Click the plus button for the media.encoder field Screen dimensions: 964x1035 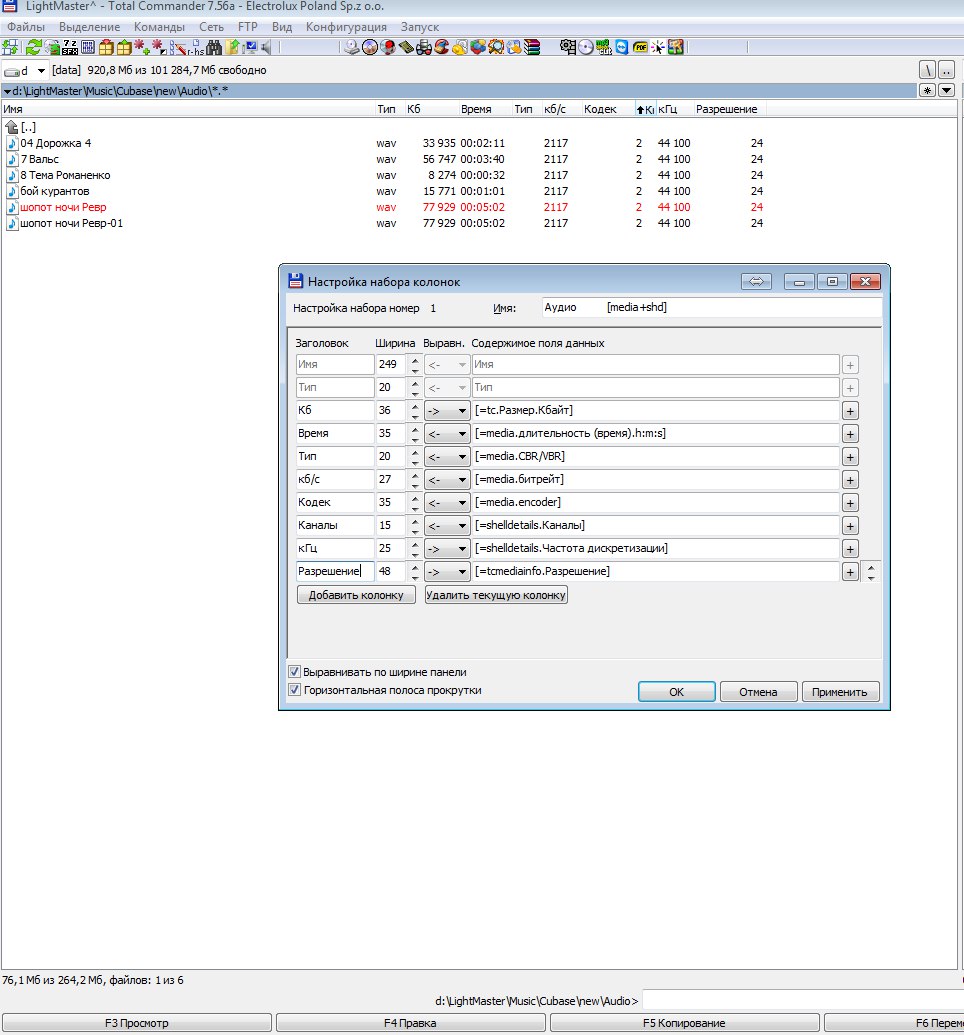coord(850,503)
